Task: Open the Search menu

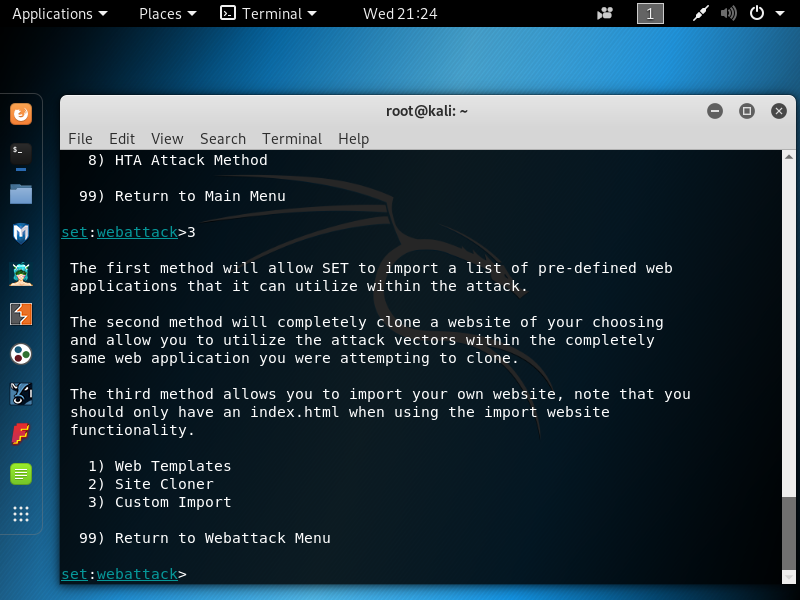Action: point(223,139)
